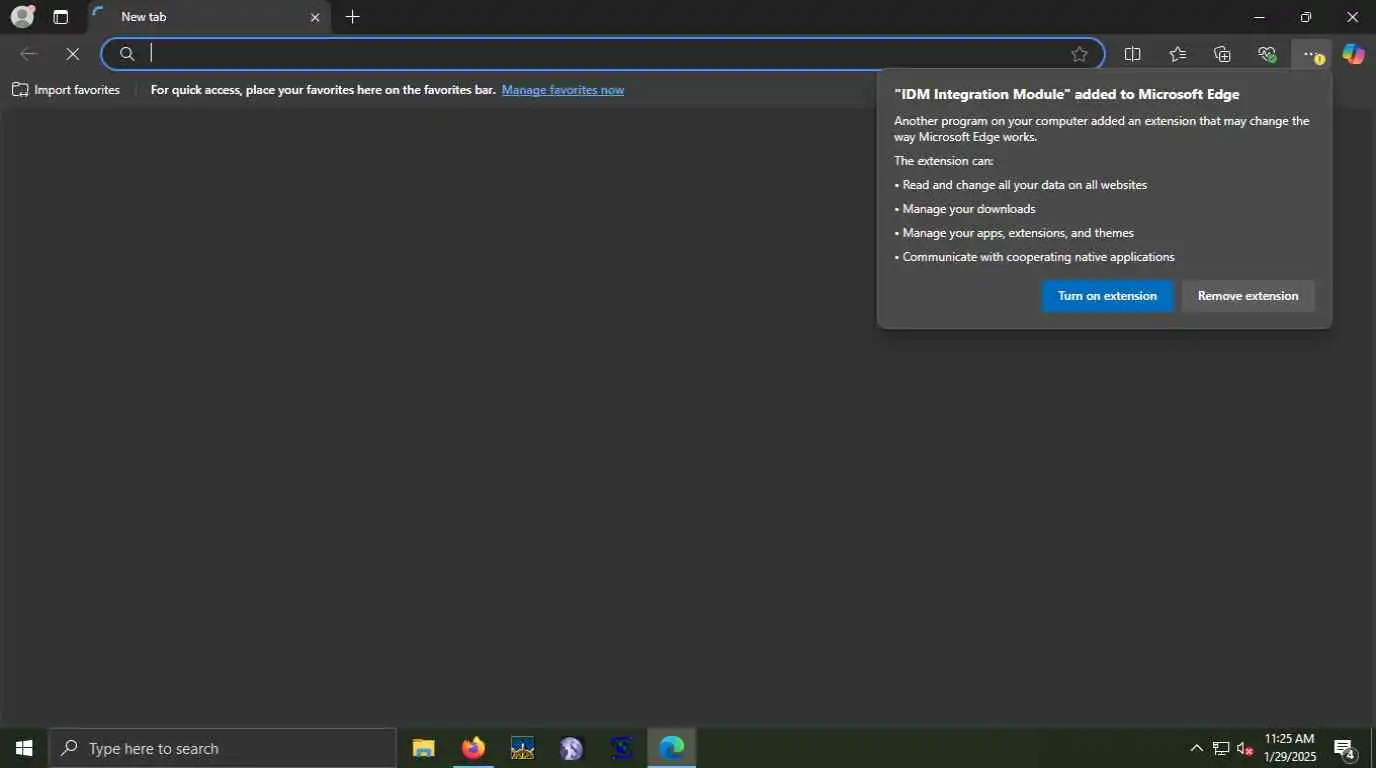Minimize the Edge window

pos(1260,17)
